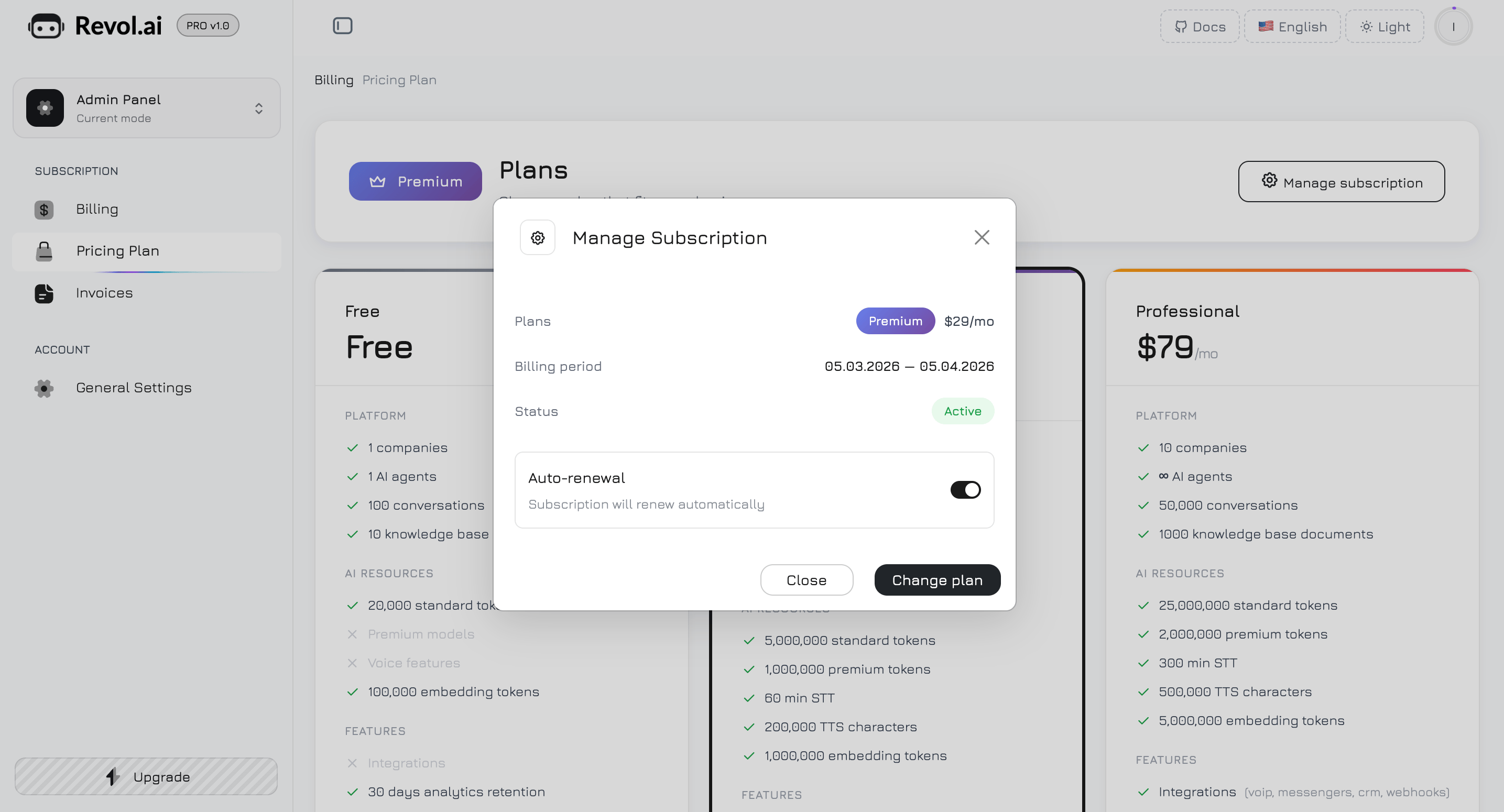This screenshot has width=1504, height=812.
Task: Click the billing period dates 05.03.2026 — 05.04.2026
Action: pyautogui.click(x=909, y=366)
